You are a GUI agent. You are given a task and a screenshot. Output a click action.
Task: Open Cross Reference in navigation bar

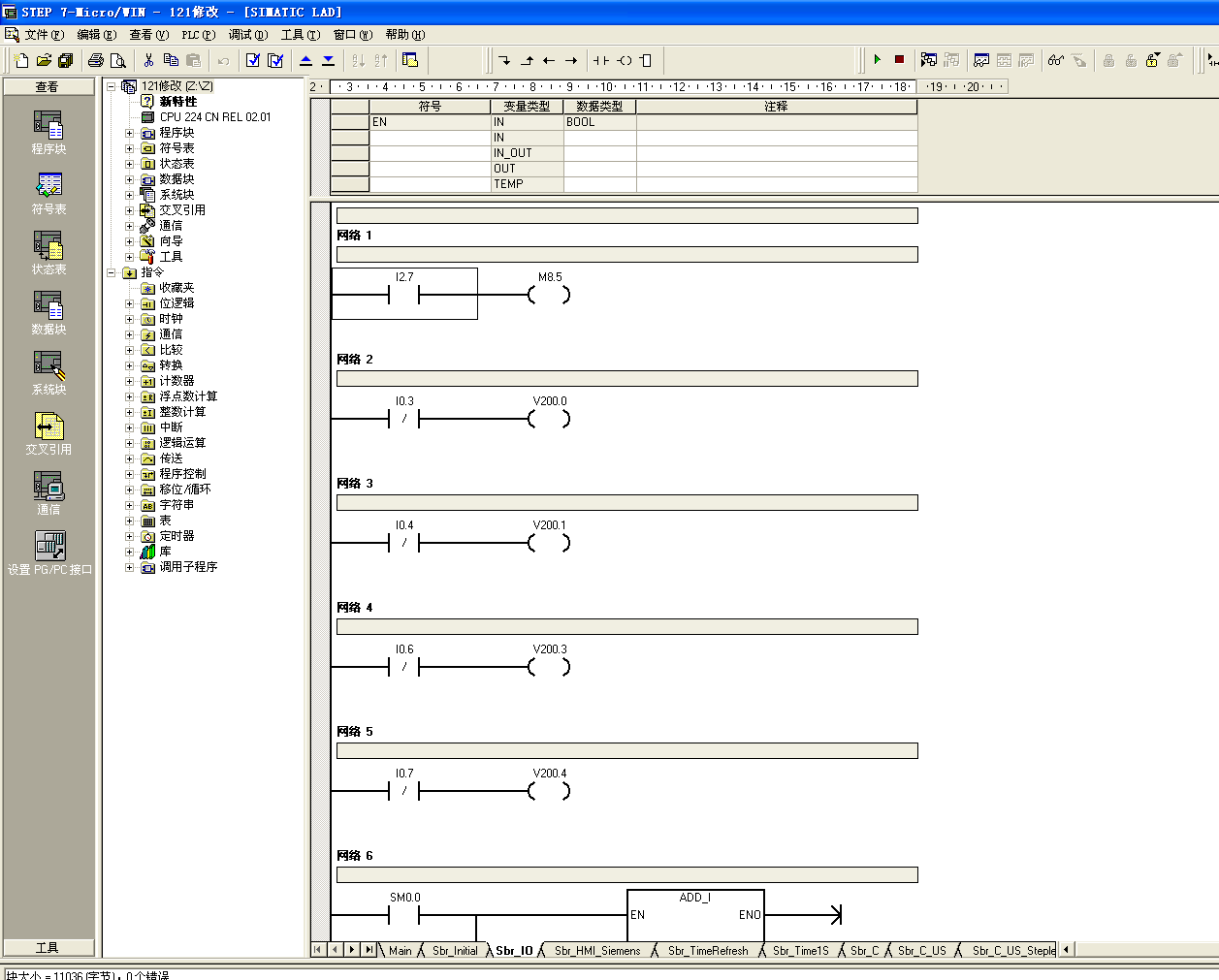click(48, 433)
